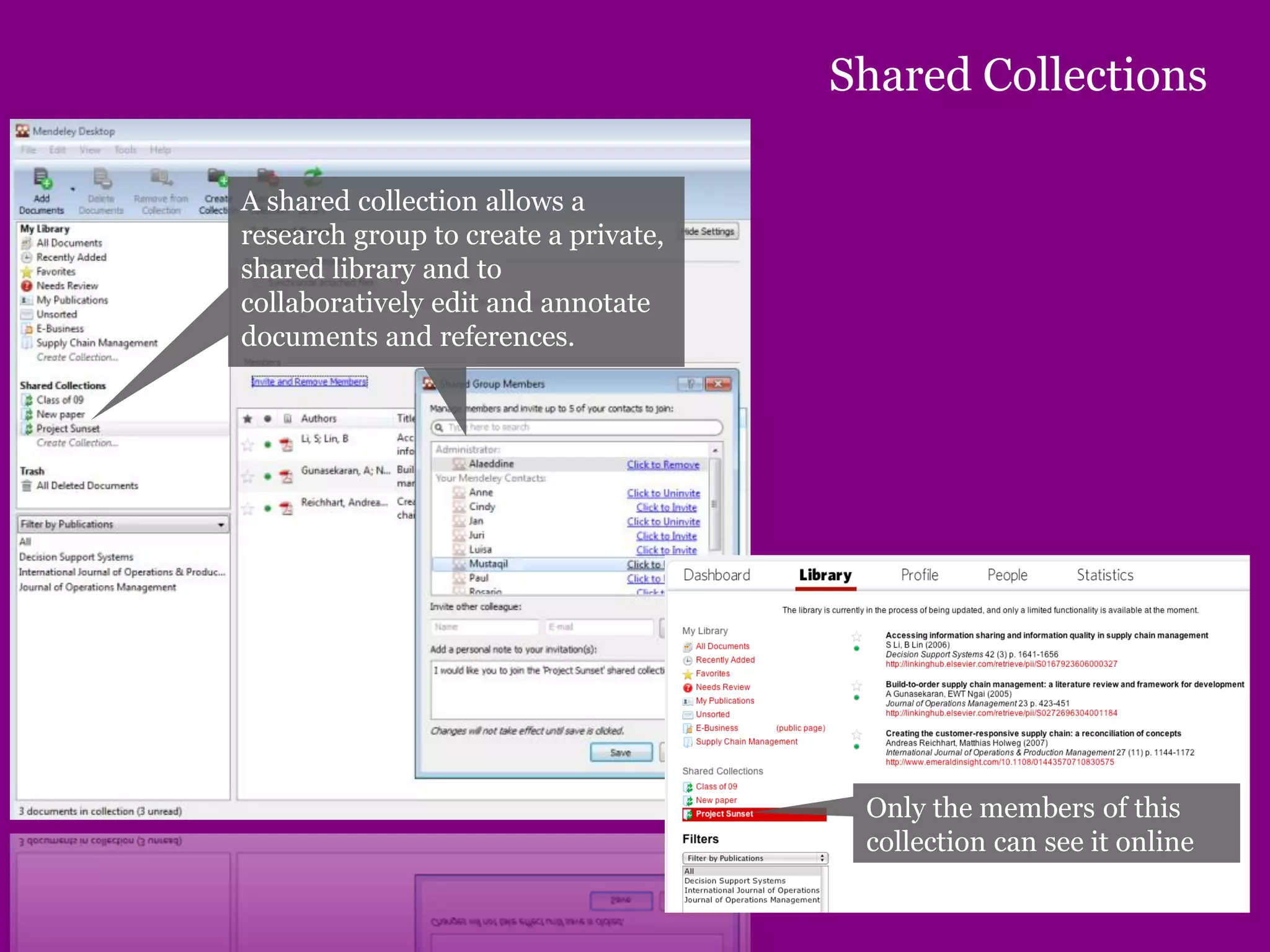Open Supply Chain Management collection in desktop sidebar
The width and height of the screenshot is (1270, 952).
96,343
